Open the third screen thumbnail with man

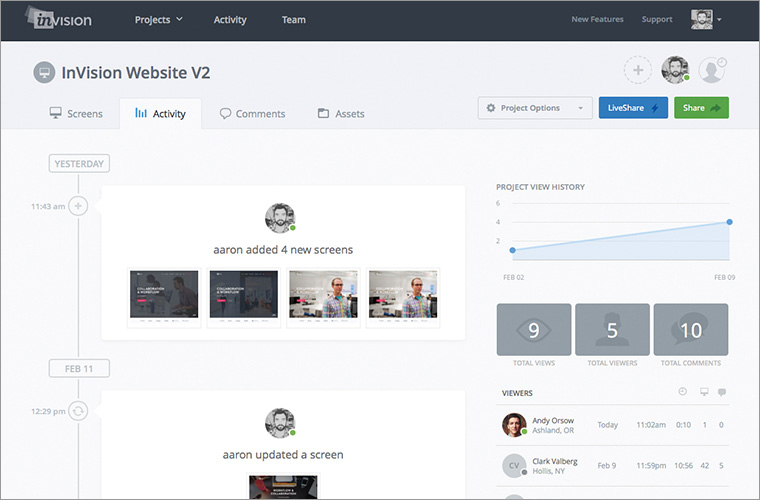323,297
